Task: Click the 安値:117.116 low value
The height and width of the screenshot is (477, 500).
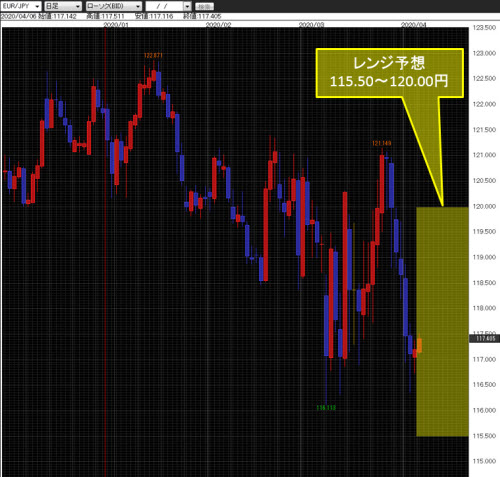Action: 154,16
